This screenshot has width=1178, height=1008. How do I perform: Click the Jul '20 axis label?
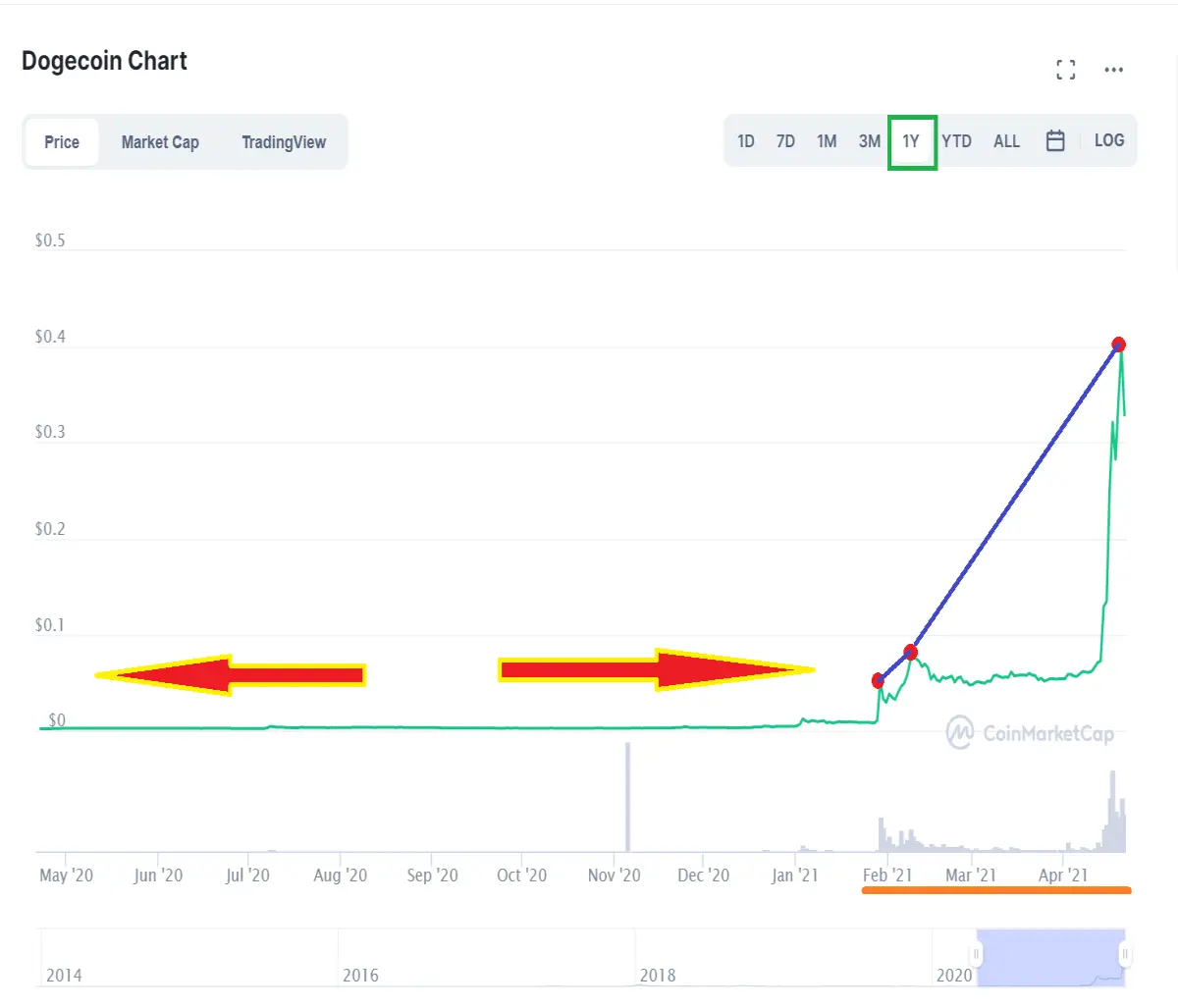tap(247, 875)
